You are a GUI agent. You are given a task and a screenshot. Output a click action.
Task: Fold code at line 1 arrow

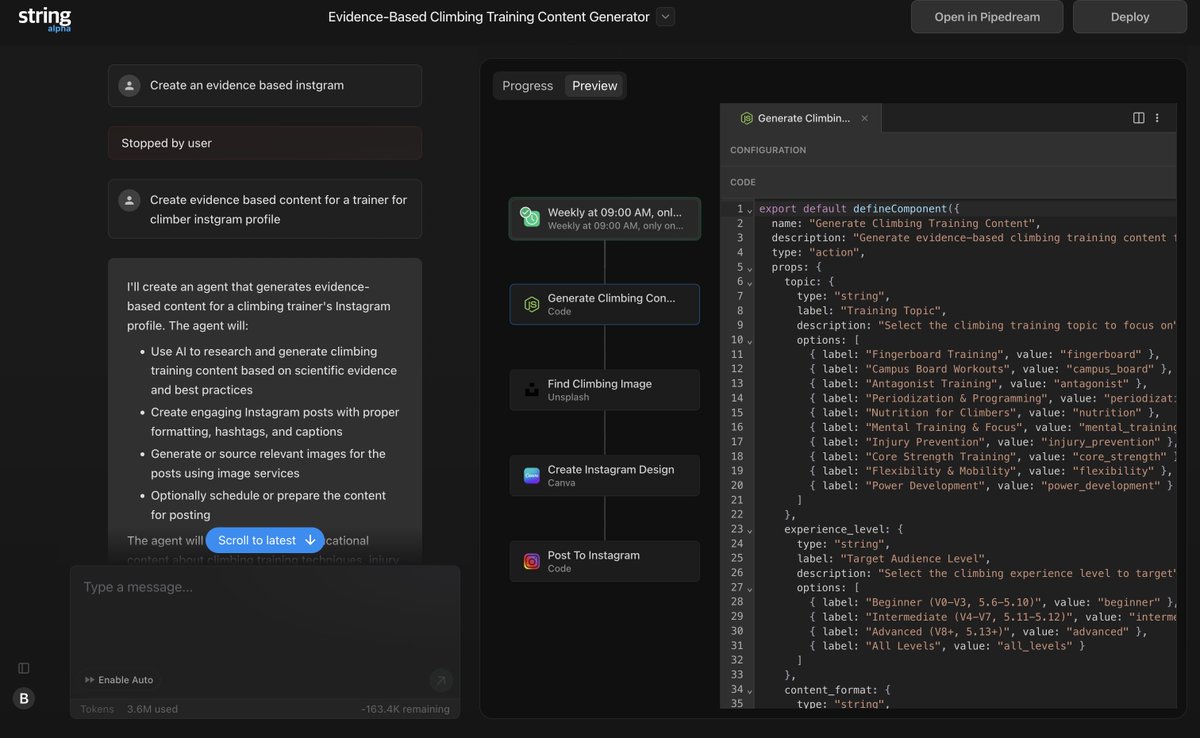pyautogui.click(x=750, y=210)
